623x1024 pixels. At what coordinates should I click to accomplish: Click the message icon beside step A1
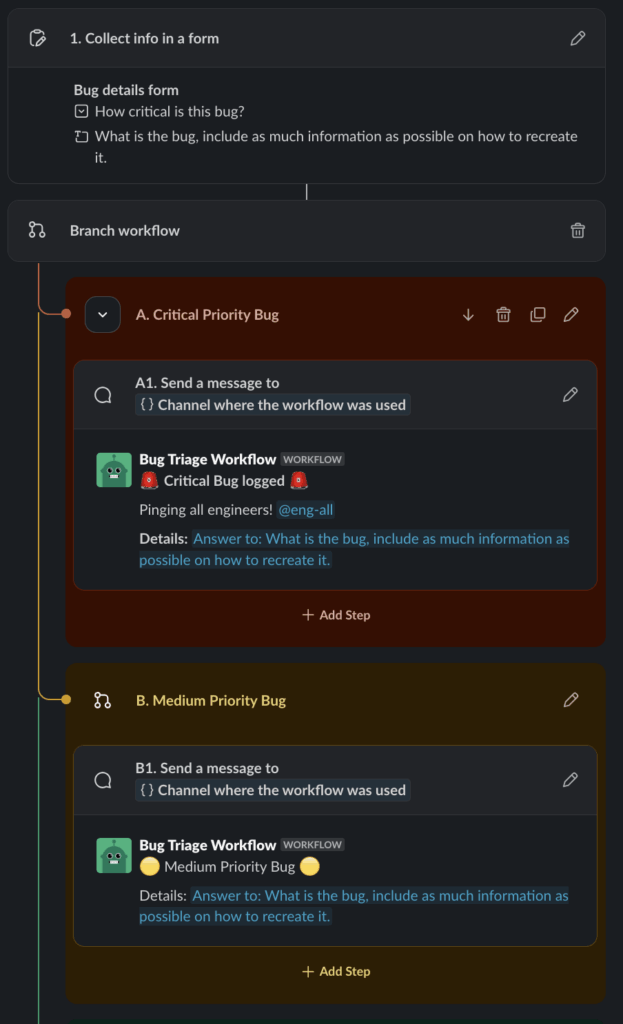point(103,394)
